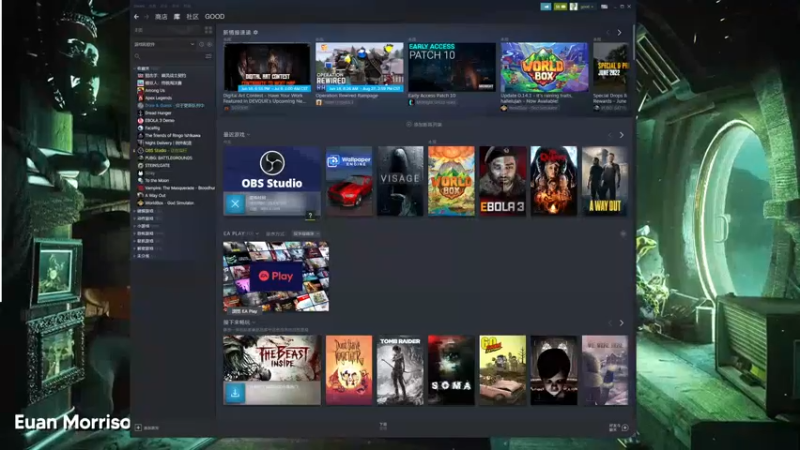Viewport: 800px width, 450px height.
Task: Open Visage game cover
Action: click(400, 181)
